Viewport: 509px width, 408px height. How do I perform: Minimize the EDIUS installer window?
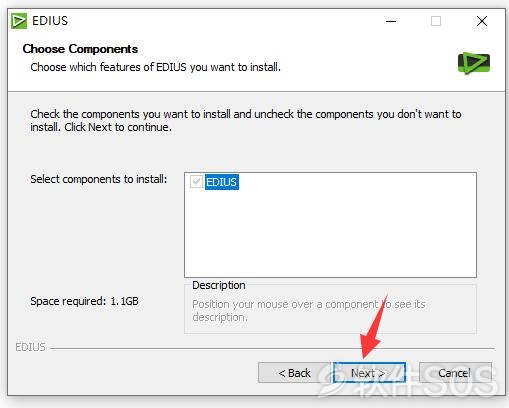tap(391, 21)
